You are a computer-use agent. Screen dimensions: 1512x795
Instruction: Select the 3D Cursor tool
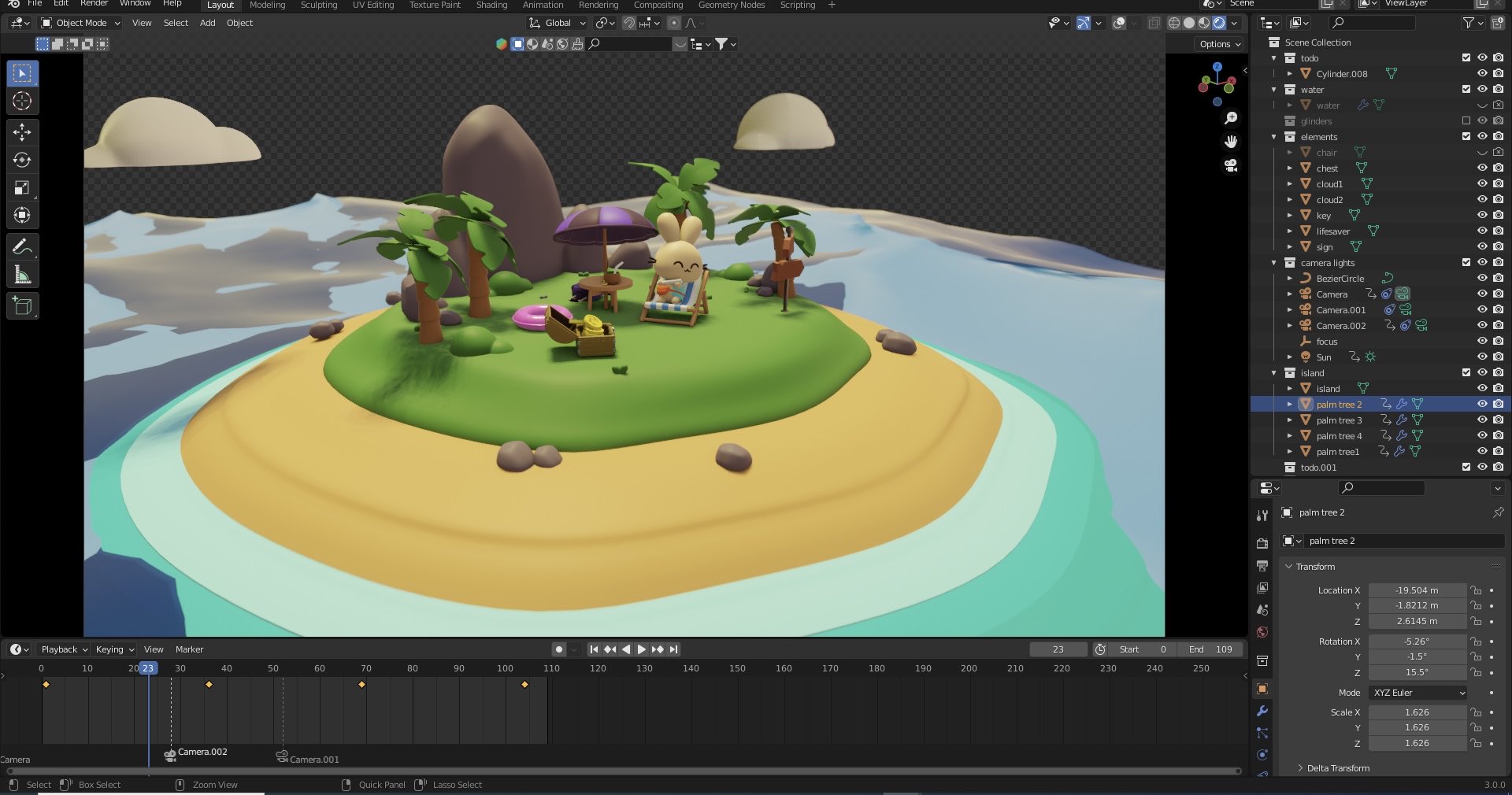tap(22, 102)
